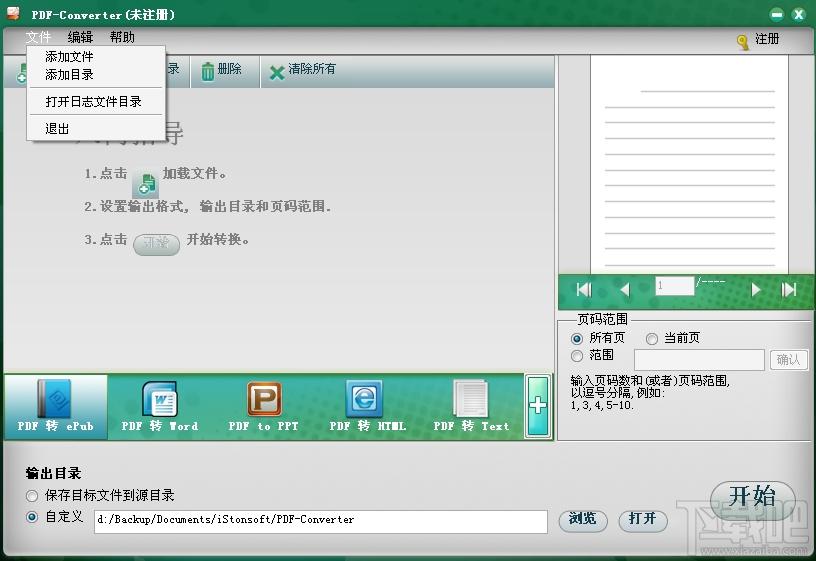This screenshot has width=816, height=561.
Task: Click 清除所有 toolbar button
Action: [x=303, y=71]
